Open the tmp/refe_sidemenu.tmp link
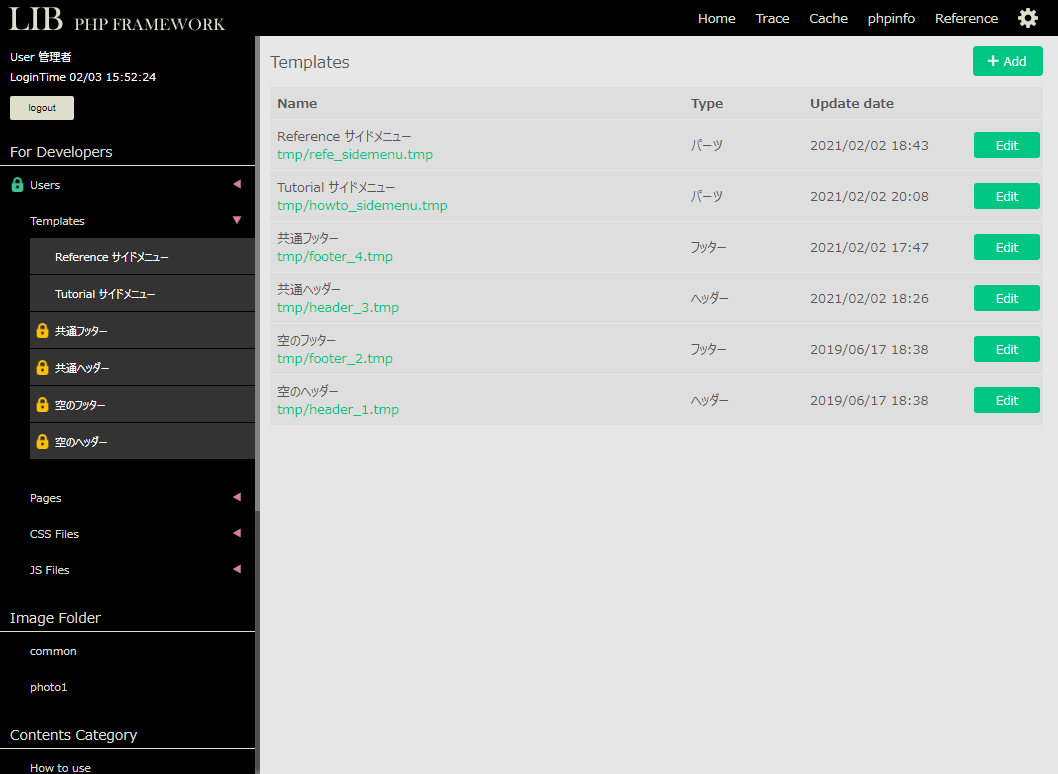The image size is (1058, 774). [355, 155]
